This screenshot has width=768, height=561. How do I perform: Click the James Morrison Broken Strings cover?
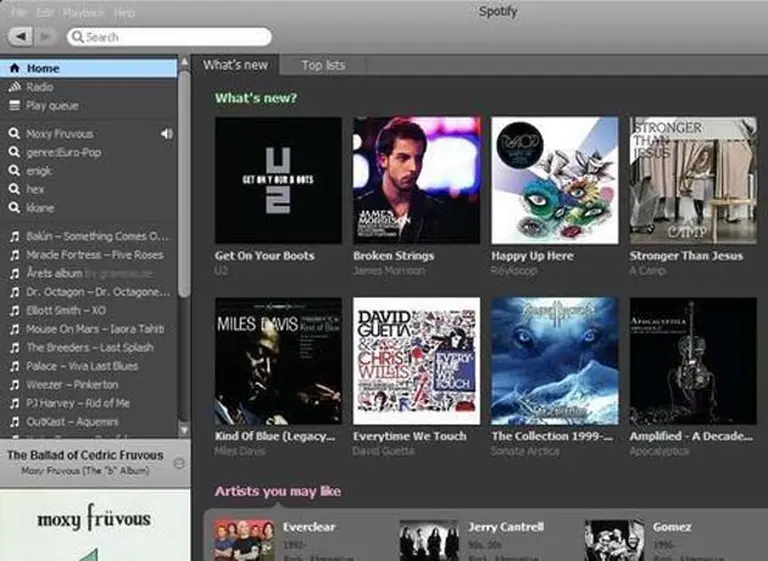(416, 180)
